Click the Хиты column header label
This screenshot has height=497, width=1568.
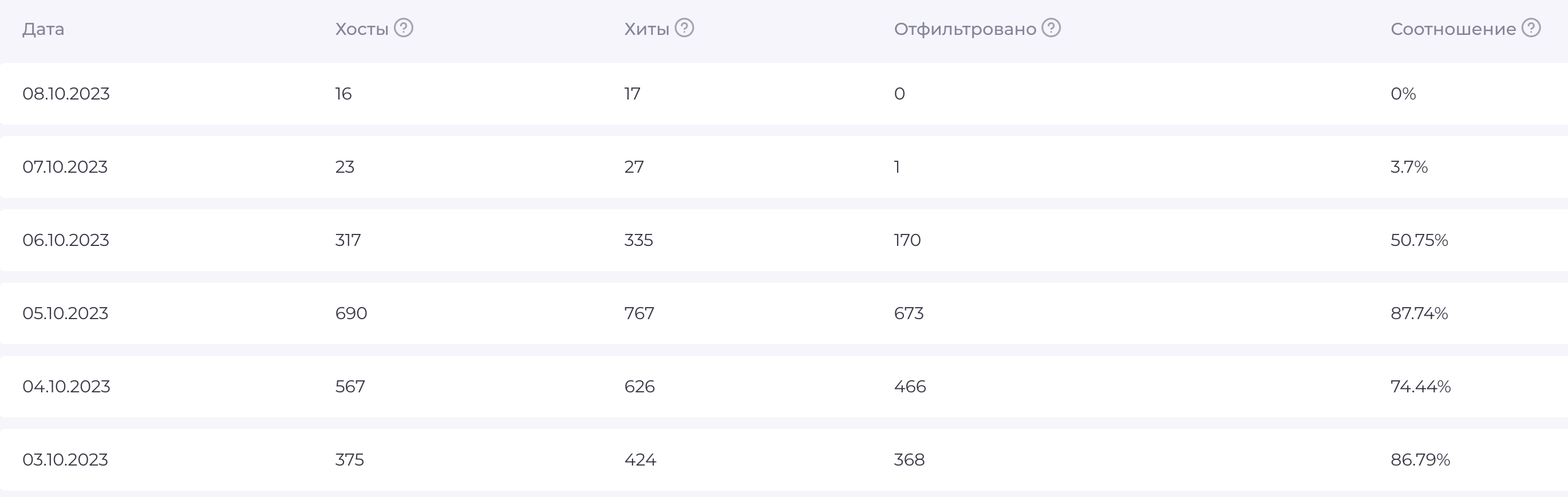coord(646,29)
